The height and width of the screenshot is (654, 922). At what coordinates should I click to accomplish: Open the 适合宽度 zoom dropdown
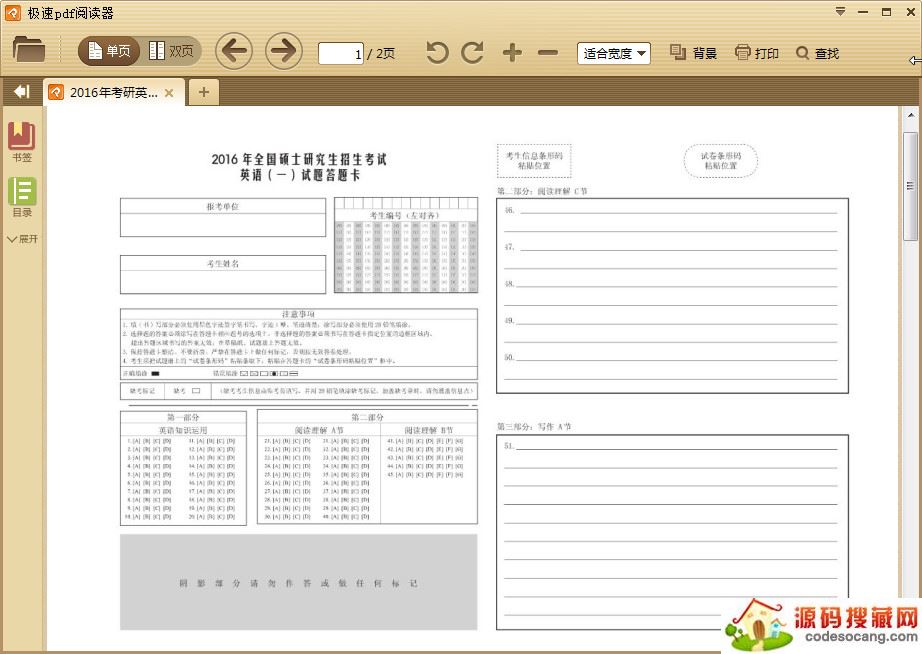614,53
